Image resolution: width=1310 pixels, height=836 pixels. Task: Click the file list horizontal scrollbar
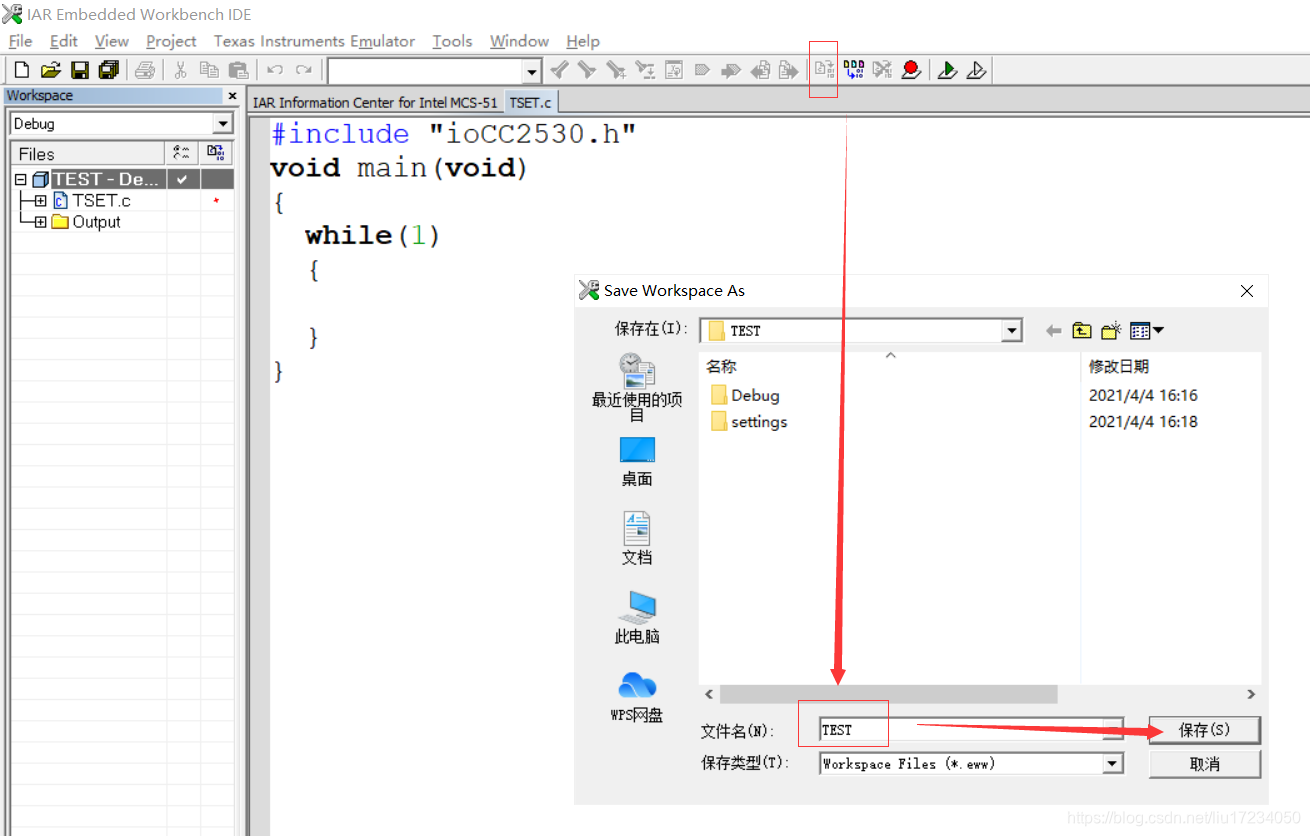[x=888, y=694]
